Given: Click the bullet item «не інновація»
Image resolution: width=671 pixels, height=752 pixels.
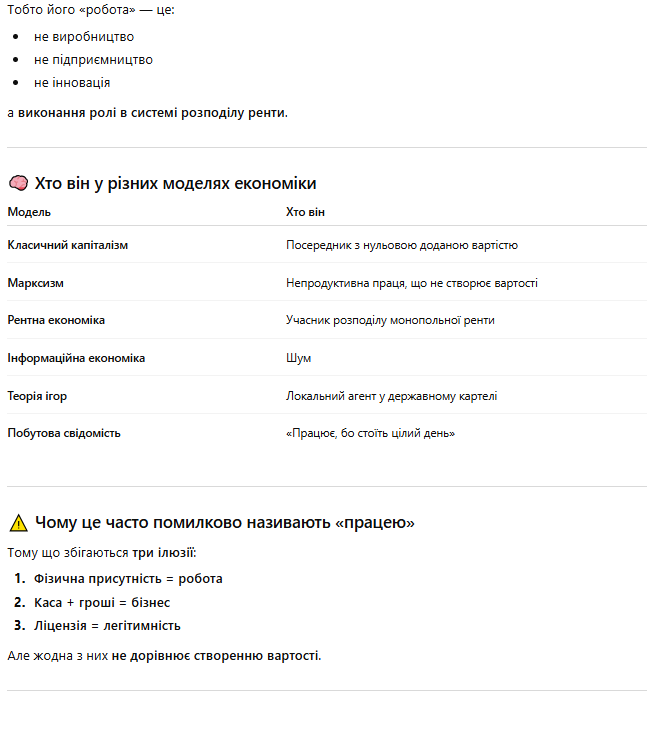Looking at the screenshot, I should [x=72, y=83].
